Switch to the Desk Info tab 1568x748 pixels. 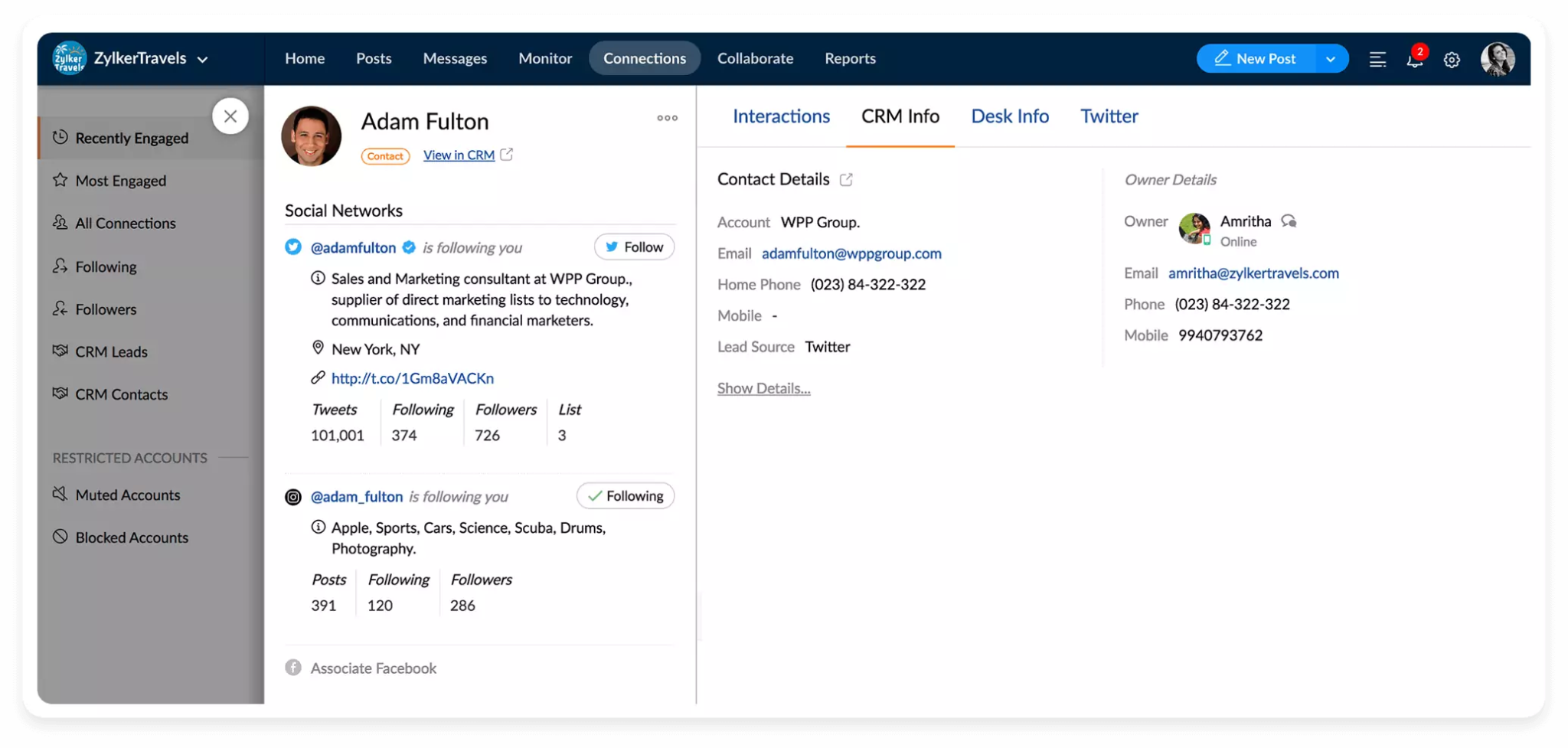(1009, 116)
